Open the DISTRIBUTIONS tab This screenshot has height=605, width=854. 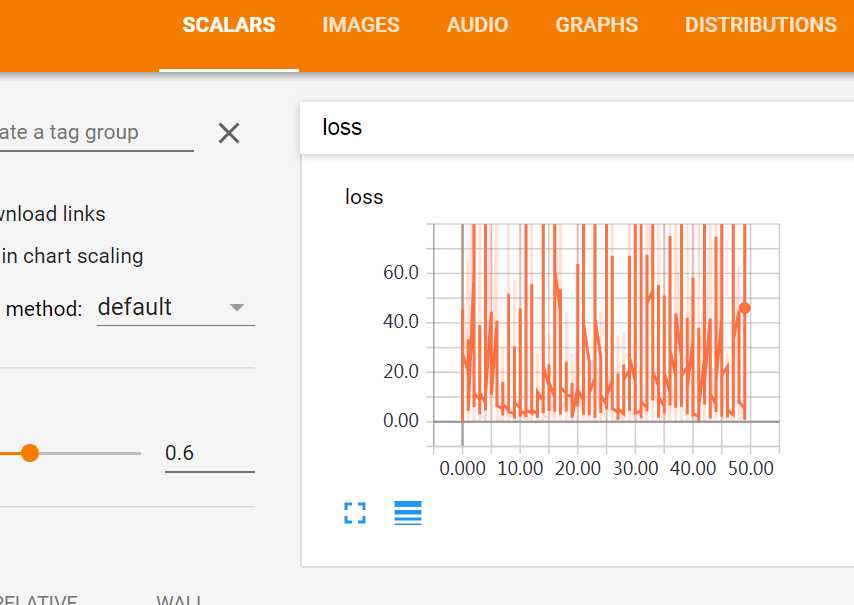pyautogui.click(x=760, y=25)
